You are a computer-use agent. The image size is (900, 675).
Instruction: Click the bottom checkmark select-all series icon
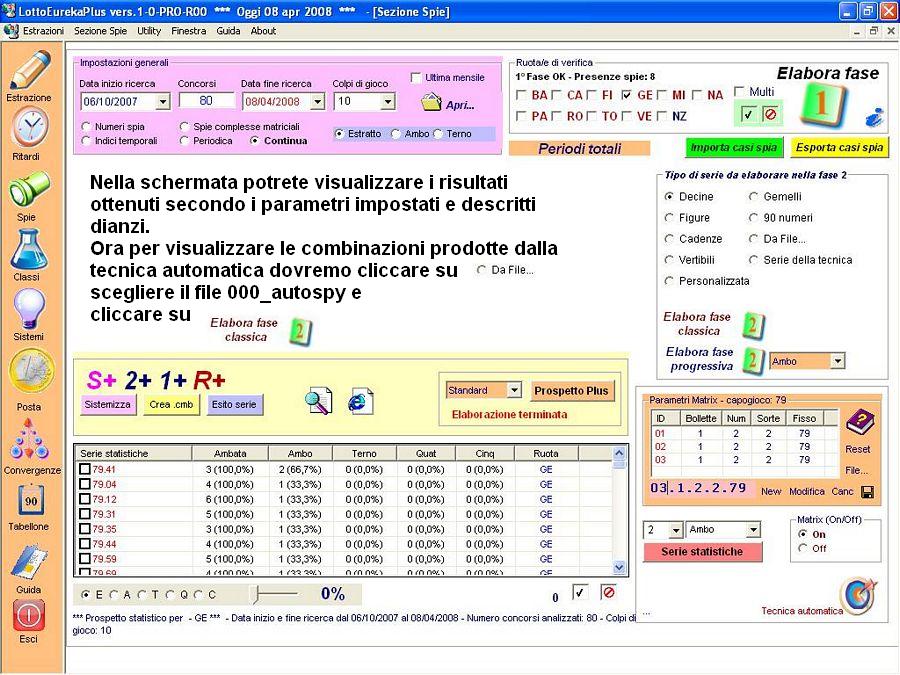tap(580, 592)
